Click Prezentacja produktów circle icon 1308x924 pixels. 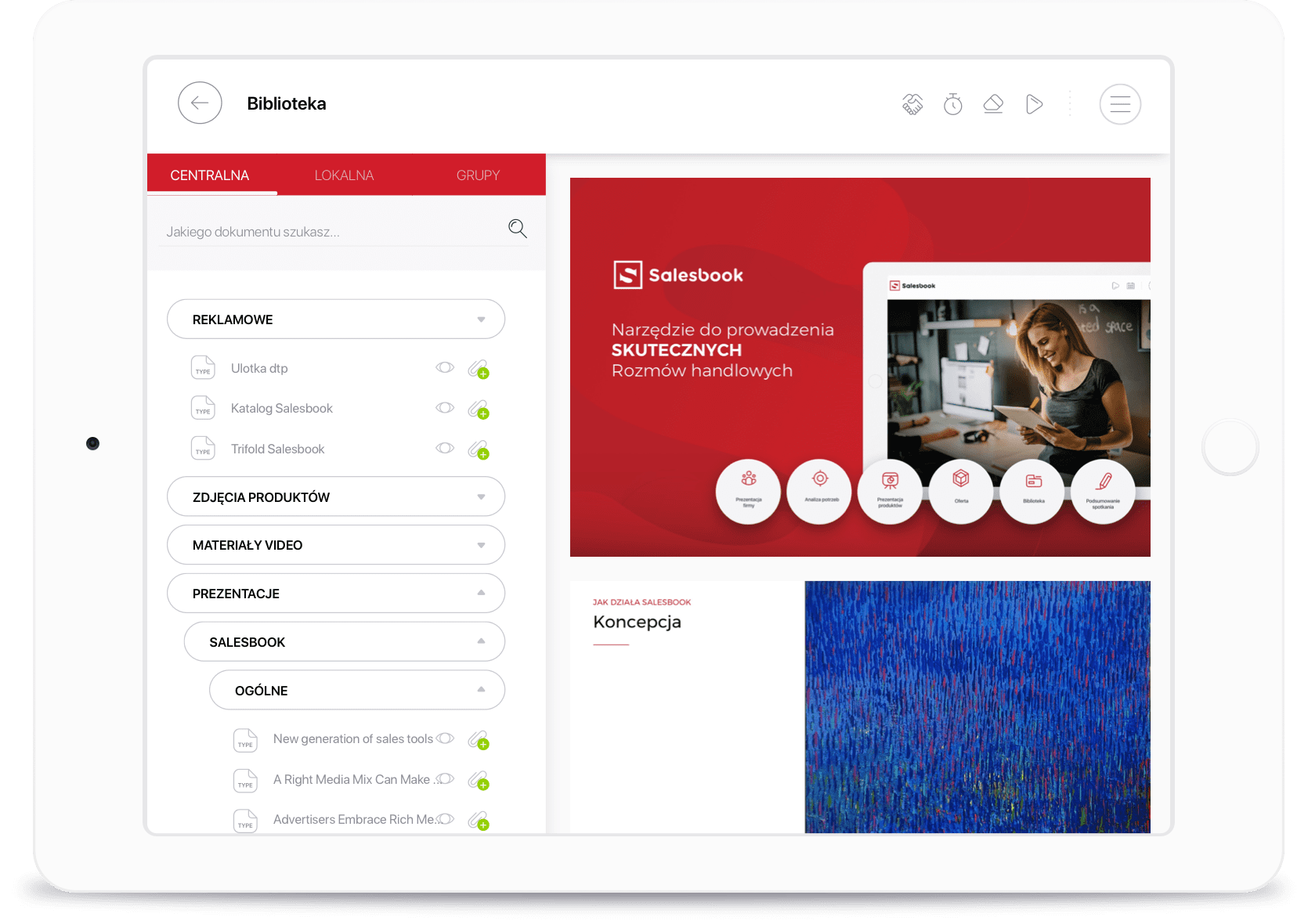[890, 491]
